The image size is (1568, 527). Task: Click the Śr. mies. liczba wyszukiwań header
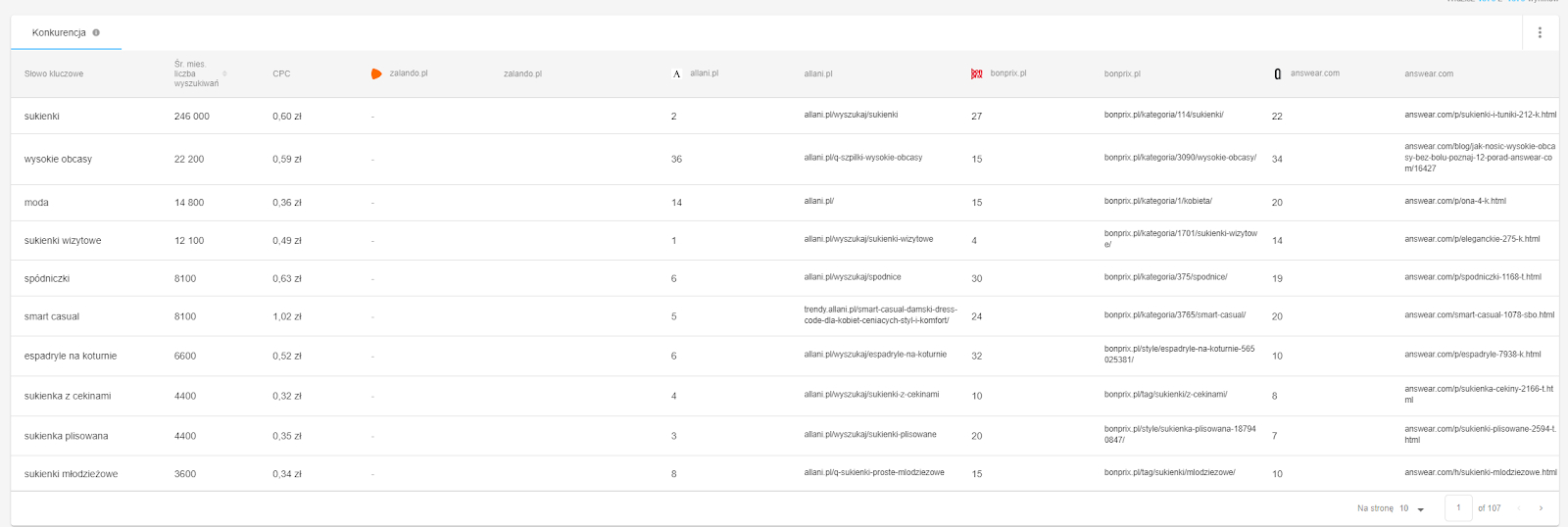(x=196, y=73)
